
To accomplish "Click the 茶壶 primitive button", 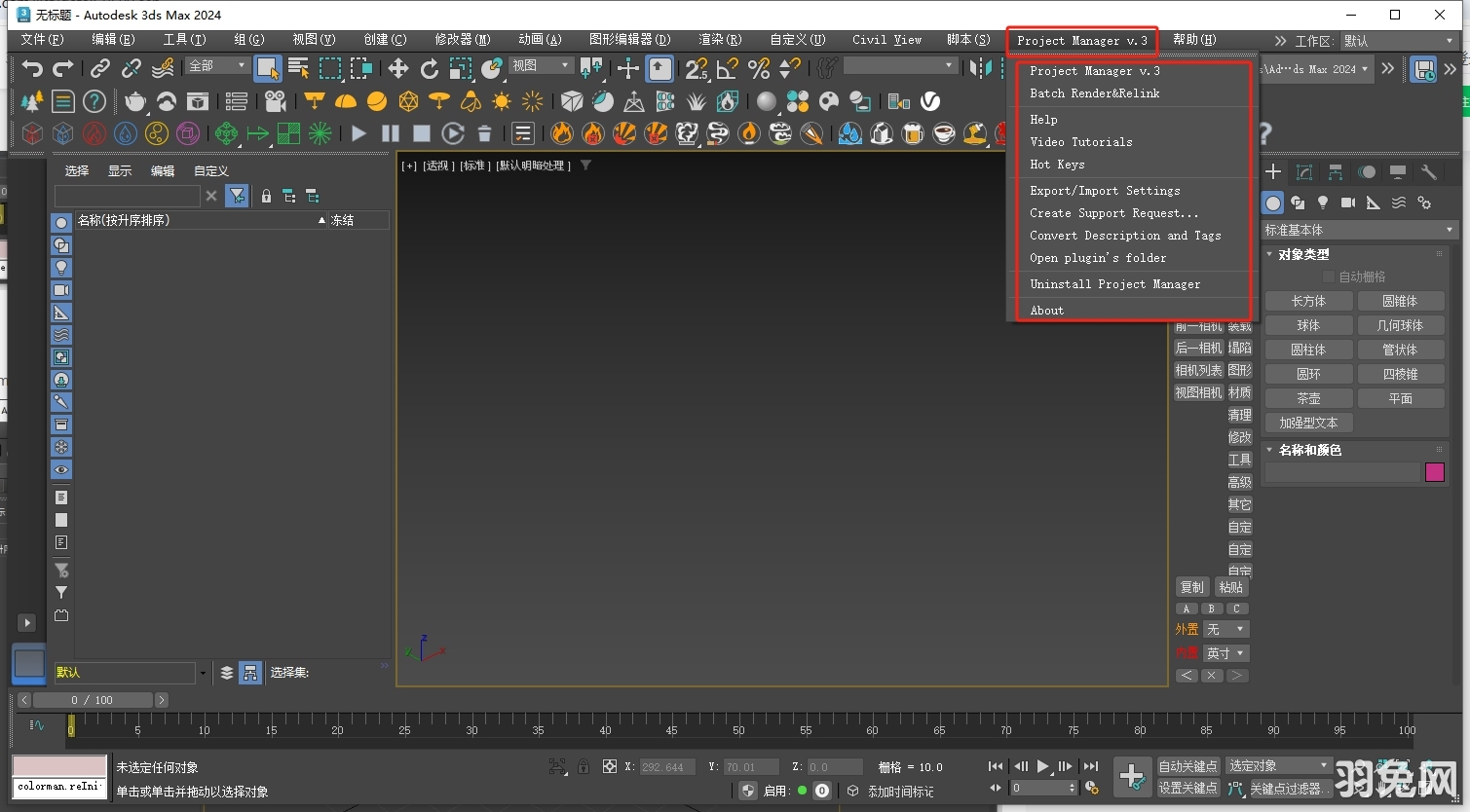I will point(1308,397).
